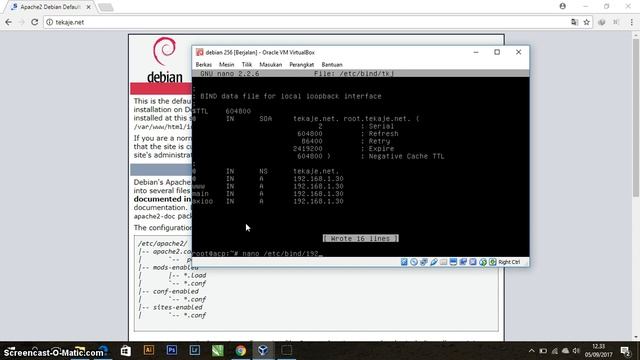Image resolution: width=640 pixels, height=360 pixels.
Task: Click the keyboard capture icon beside Right Ctrl
Action: (x=493, y=262)
